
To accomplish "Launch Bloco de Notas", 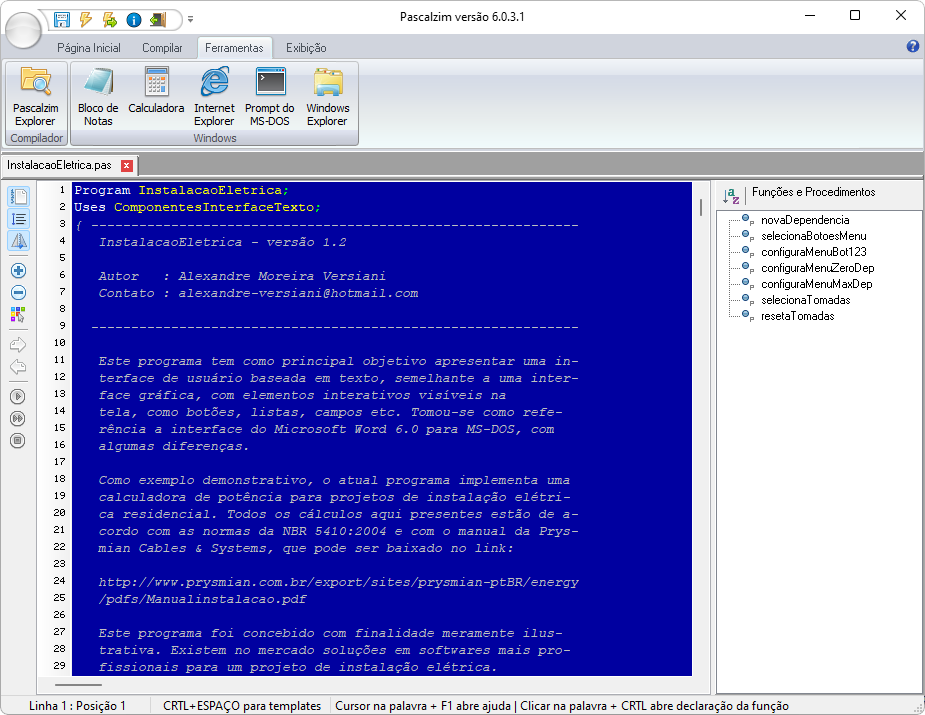I will pos(98,97).
